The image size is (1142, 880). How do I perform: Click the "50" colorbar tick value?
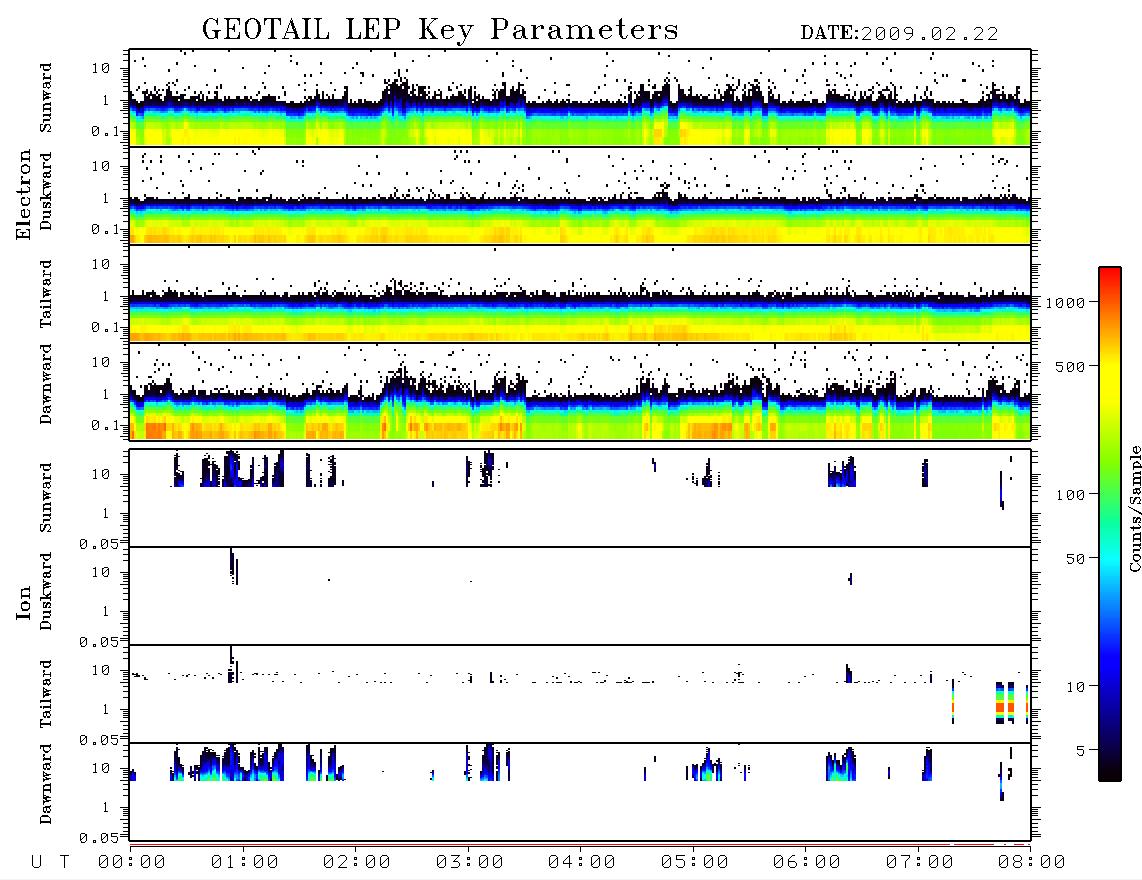click(x=1076, y=559)
